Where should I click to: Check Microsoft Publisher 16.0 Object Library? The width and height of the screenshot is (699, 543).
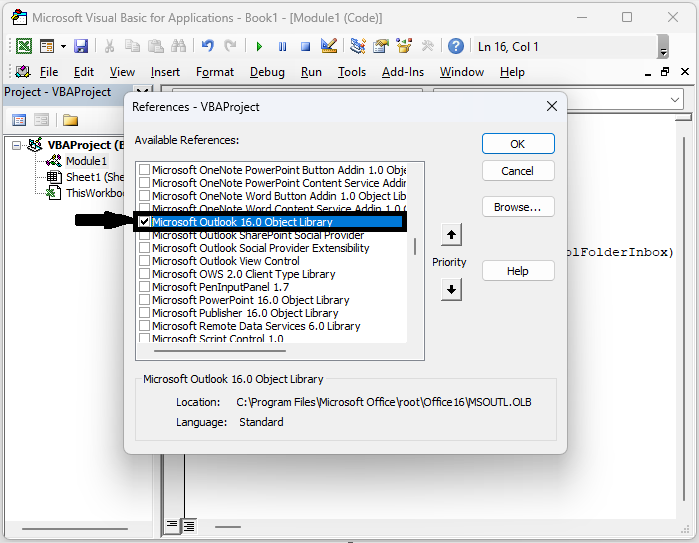[x=144, y=313]
